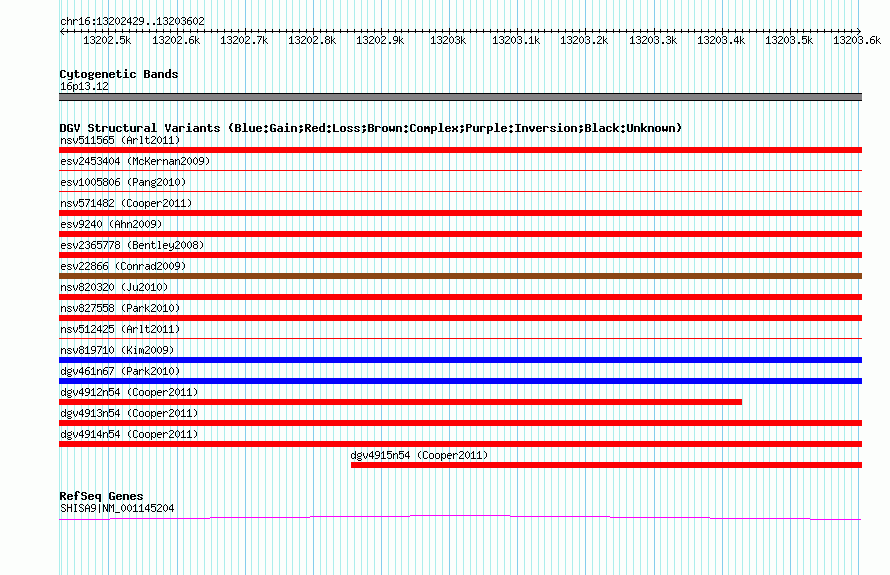
Task: Click the esv2453404 (McKernan2009) label
Action: click(x=135, y=161)
